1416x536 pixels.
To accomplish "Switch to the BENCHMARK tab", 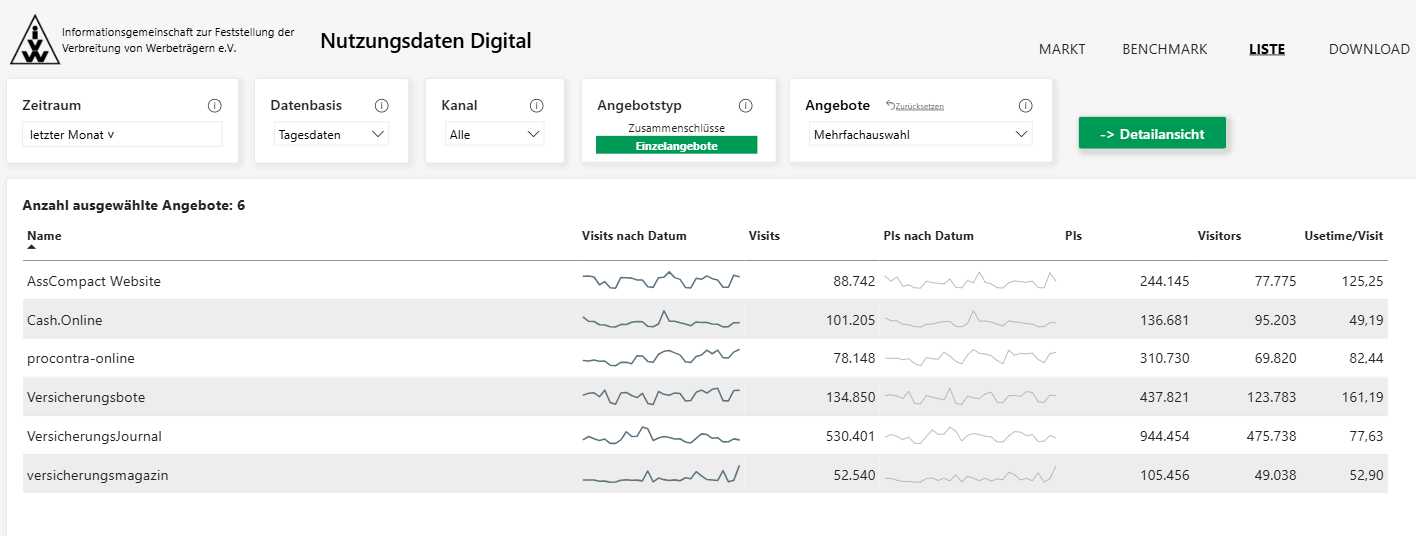I will pyautogui.click(x=1165, y=49).
